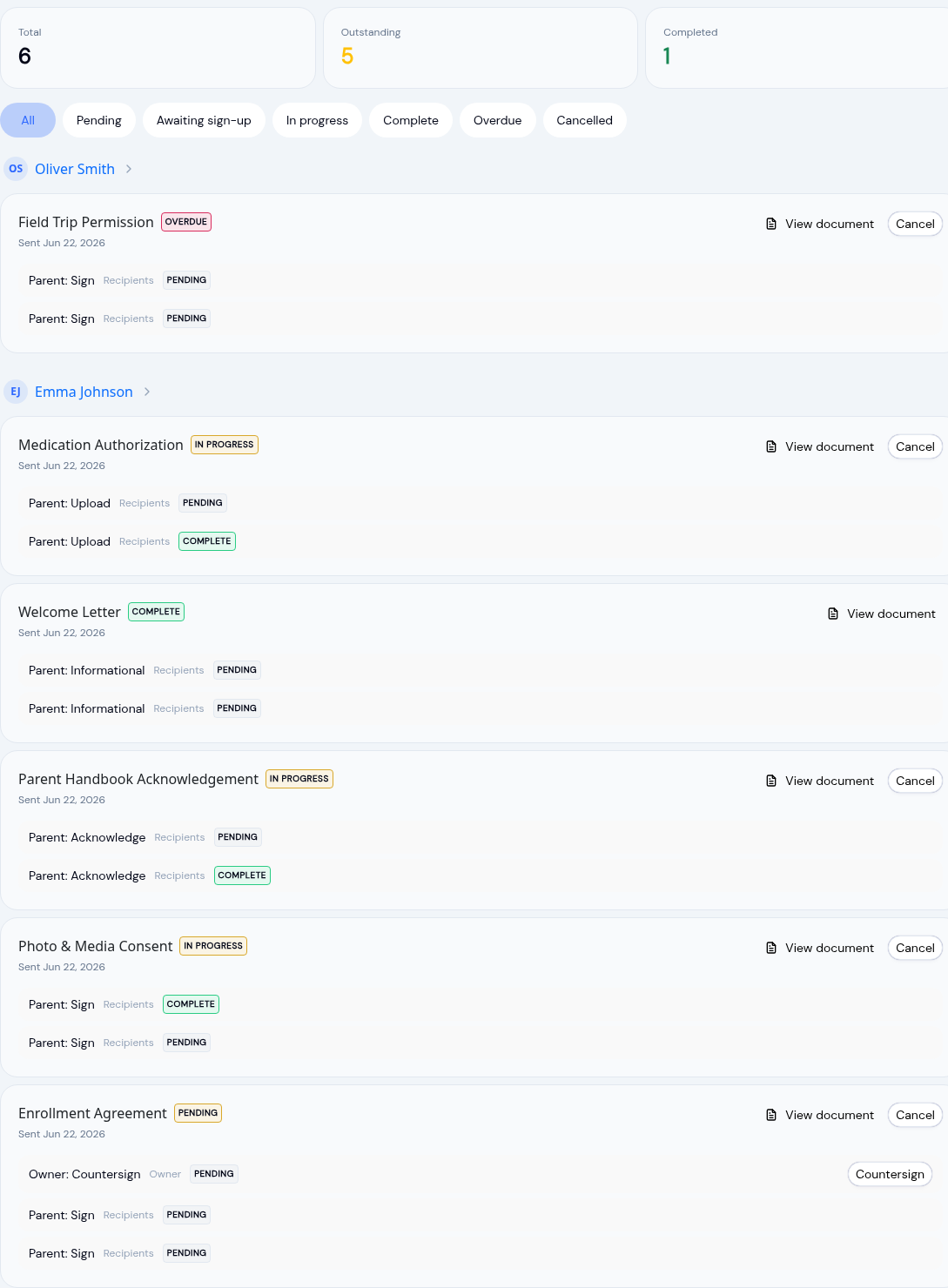Viewport: 948px width, 1288px height.
Task: Click IN PROGRESS badge on Medication Authorization
Action: 225,445
